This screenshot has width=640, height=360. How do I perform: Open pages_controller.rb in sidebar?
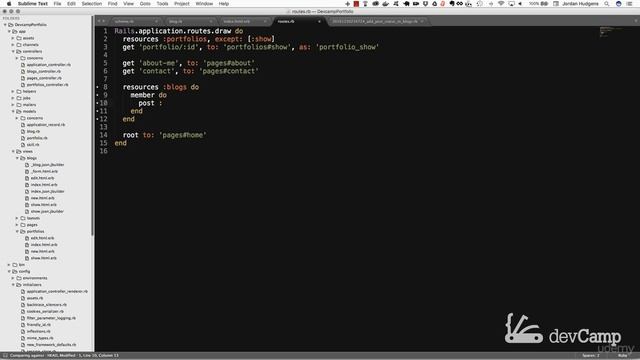[44, 78]
